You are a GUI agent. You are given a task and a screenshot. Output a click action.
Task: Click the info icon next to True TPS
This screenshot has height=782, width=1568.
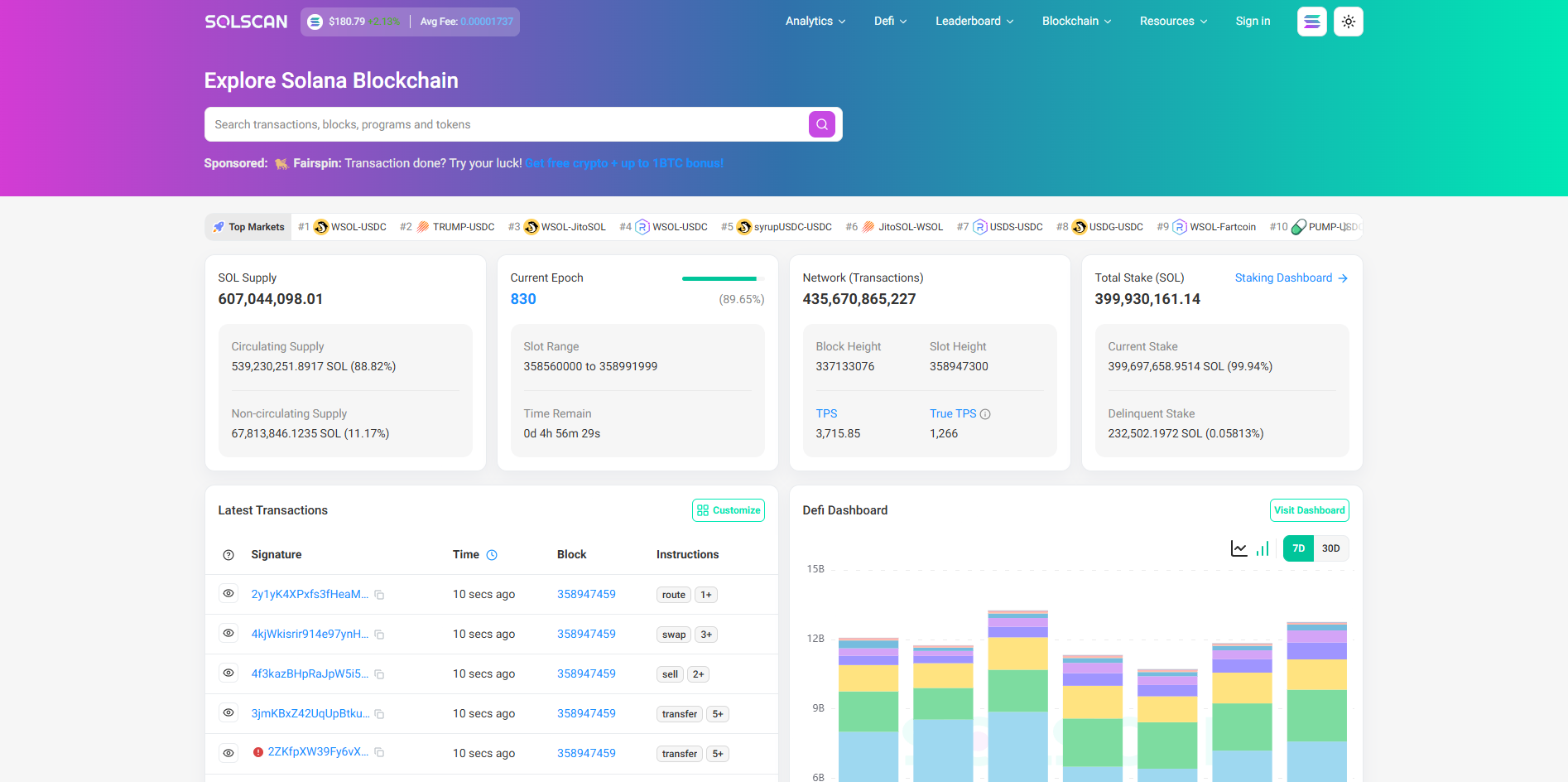click(x=985, y=413)
